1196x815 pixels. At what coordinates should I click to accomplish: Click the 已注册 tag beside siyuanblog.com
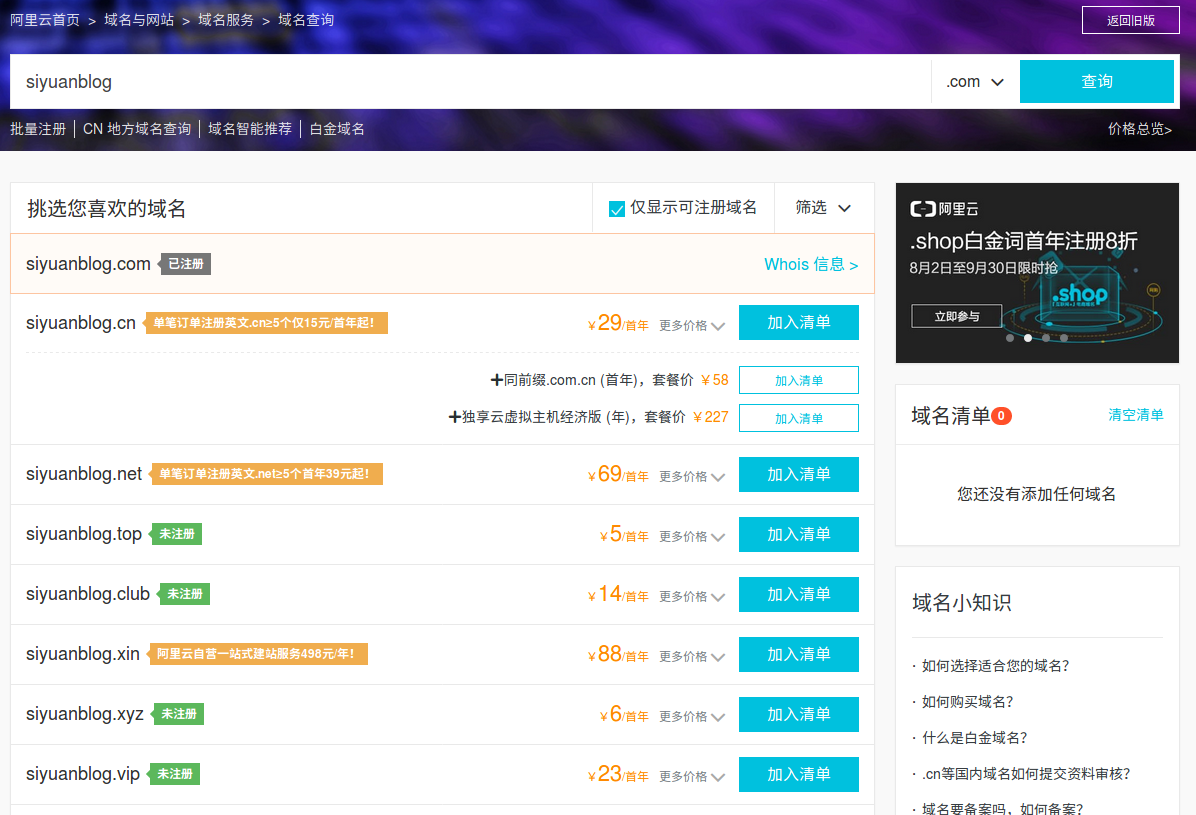click(x=185, y=264)
